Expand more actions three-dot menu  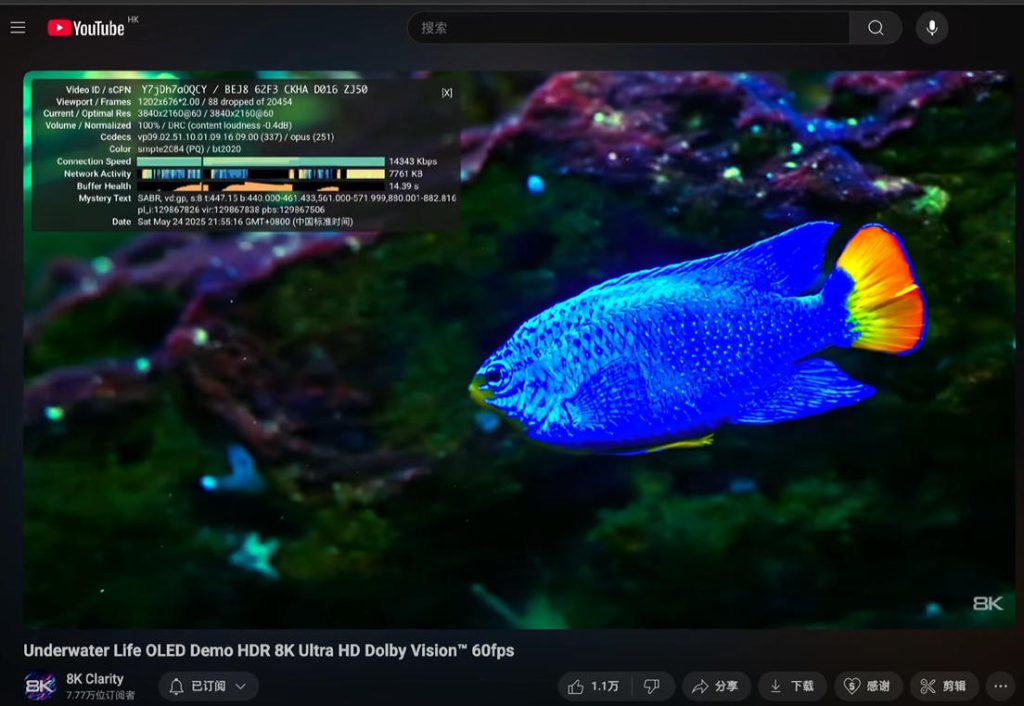pyautogui.click(x=1000, y=686)
